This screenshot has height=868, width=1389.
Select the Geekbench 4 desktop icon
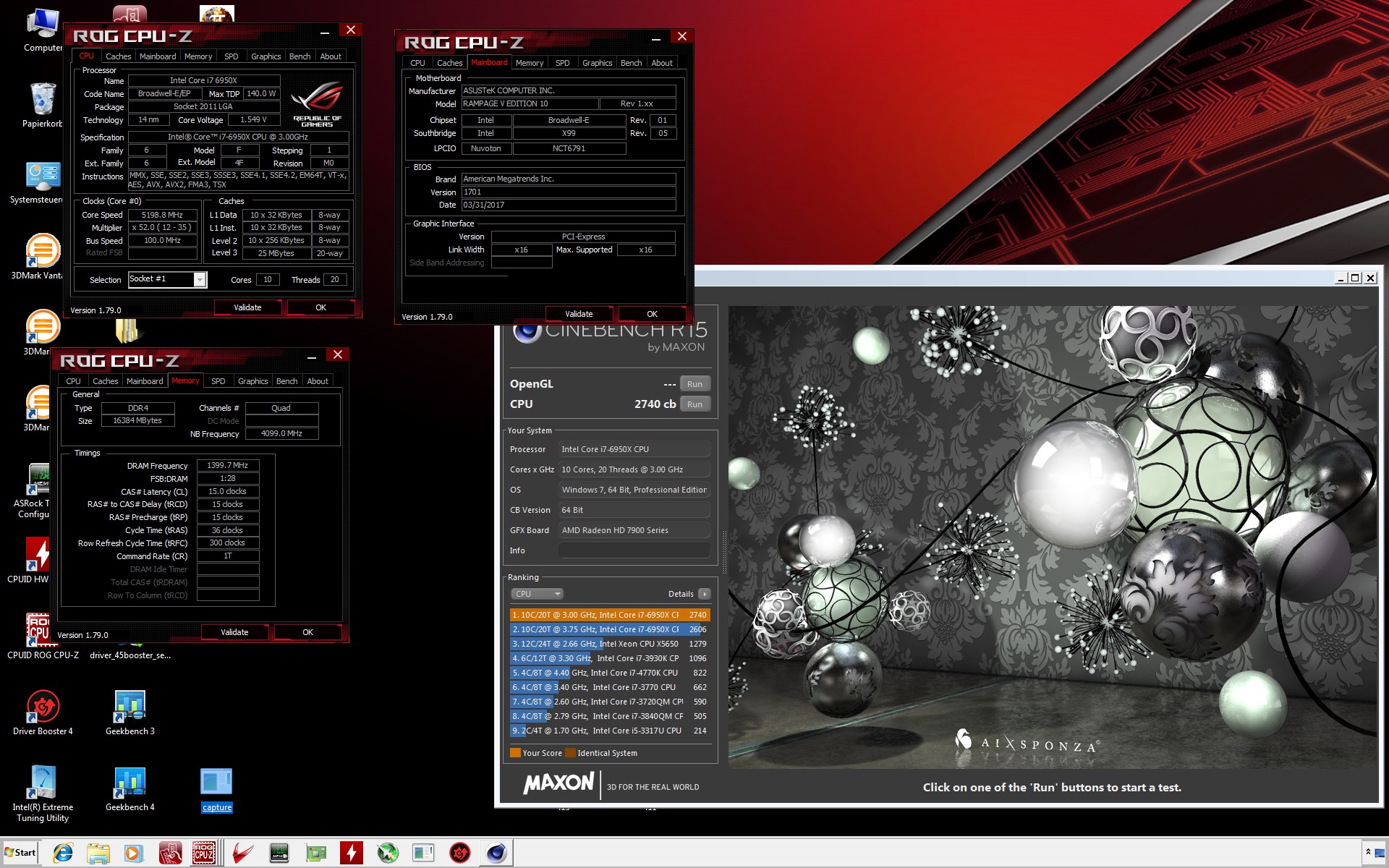(130, 788)
